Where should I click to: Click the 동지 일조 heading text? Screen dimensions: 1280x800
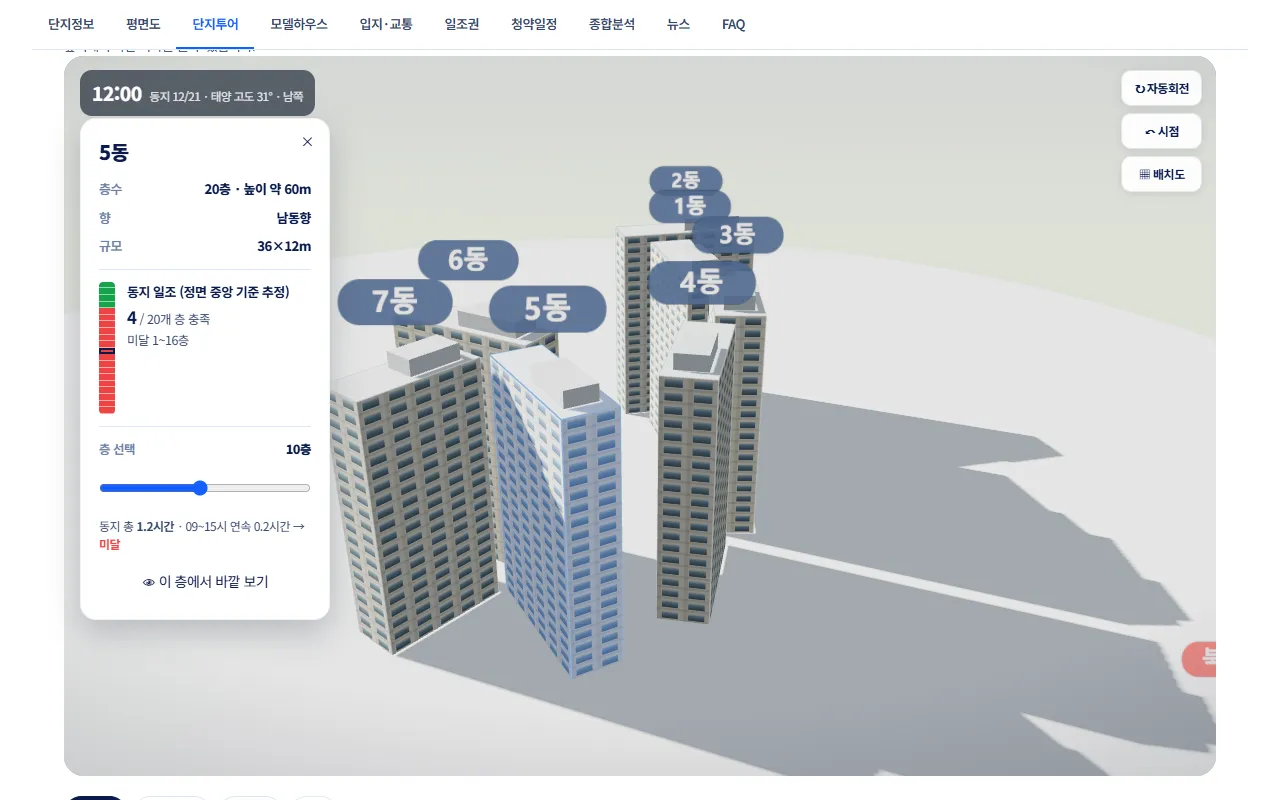[x=208, y=292]
